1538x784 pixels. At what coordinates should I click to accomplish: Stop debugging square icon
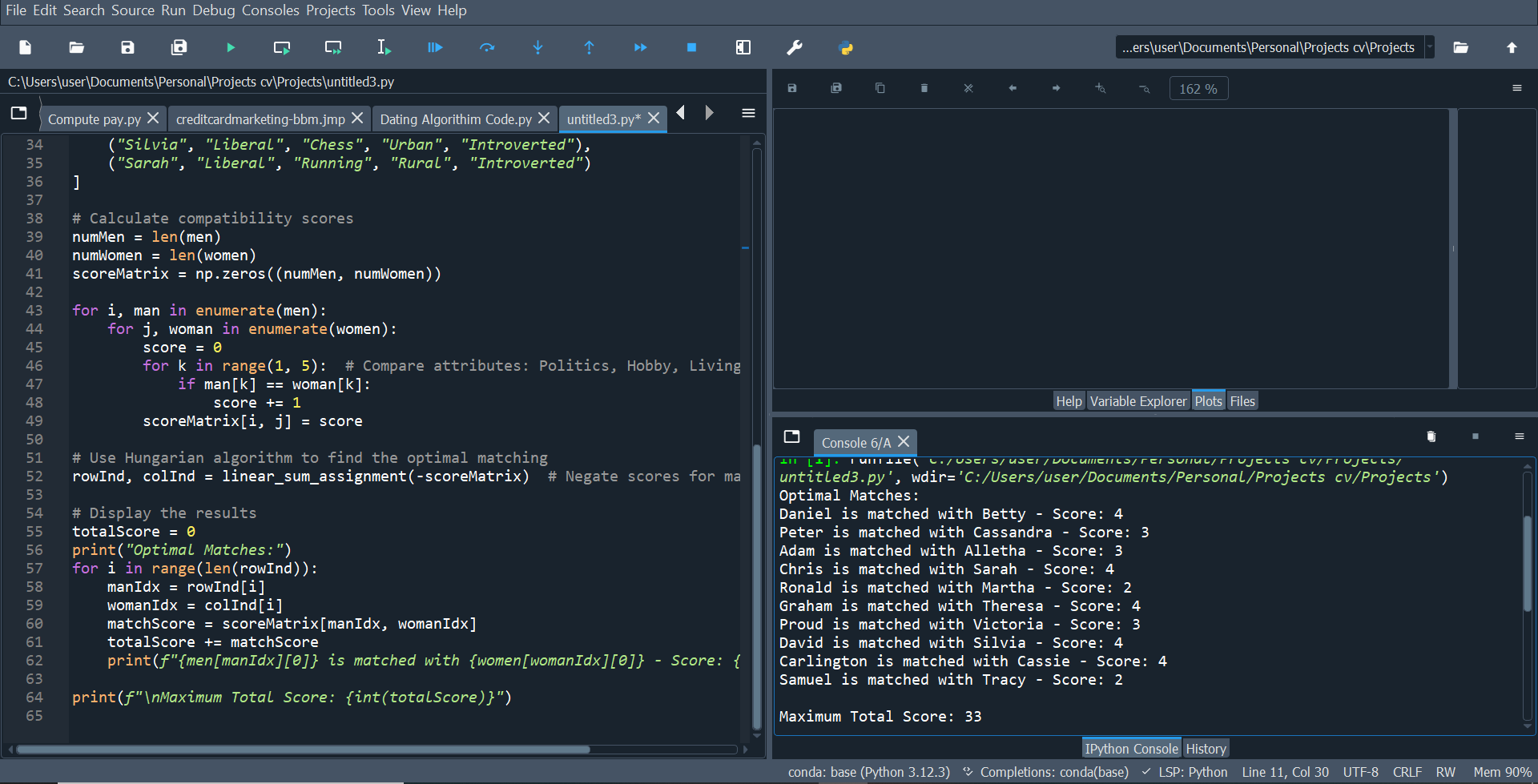[692, 47]
